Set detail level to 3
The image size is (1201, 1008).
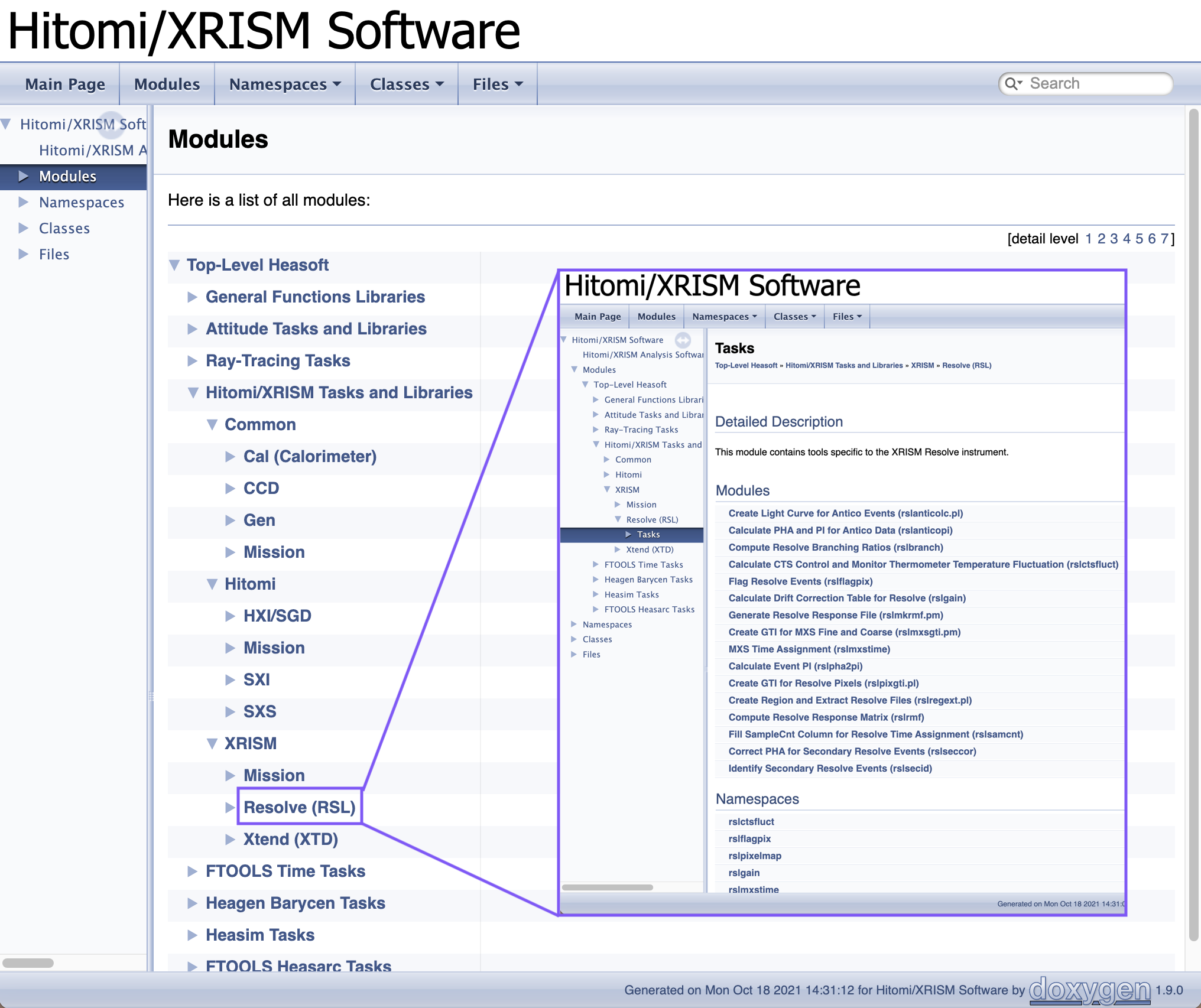pyautogui.click(x=1114, y=239)
